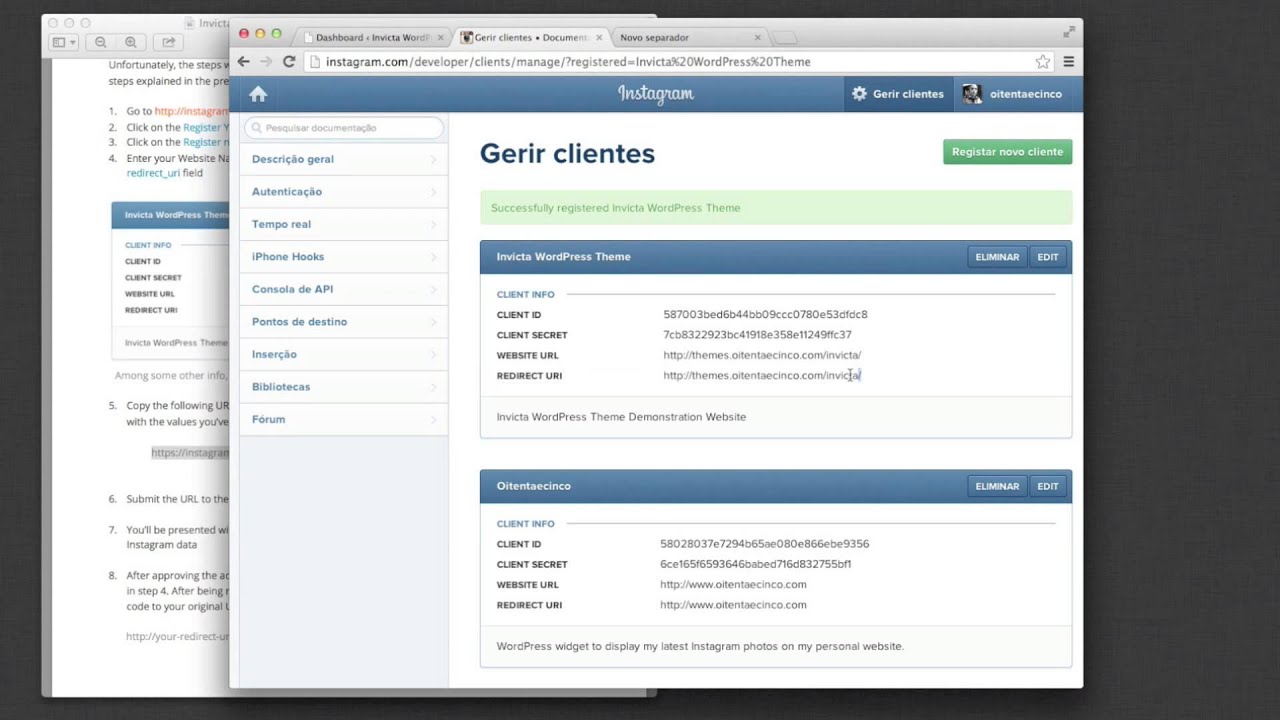Viewport: 1280px width, 720px height.
Task: Click Invicta client ID 587003bed6b44bb09ccc0780e53dfdc8
Action: pyautogui.click(x=765, y=315)
